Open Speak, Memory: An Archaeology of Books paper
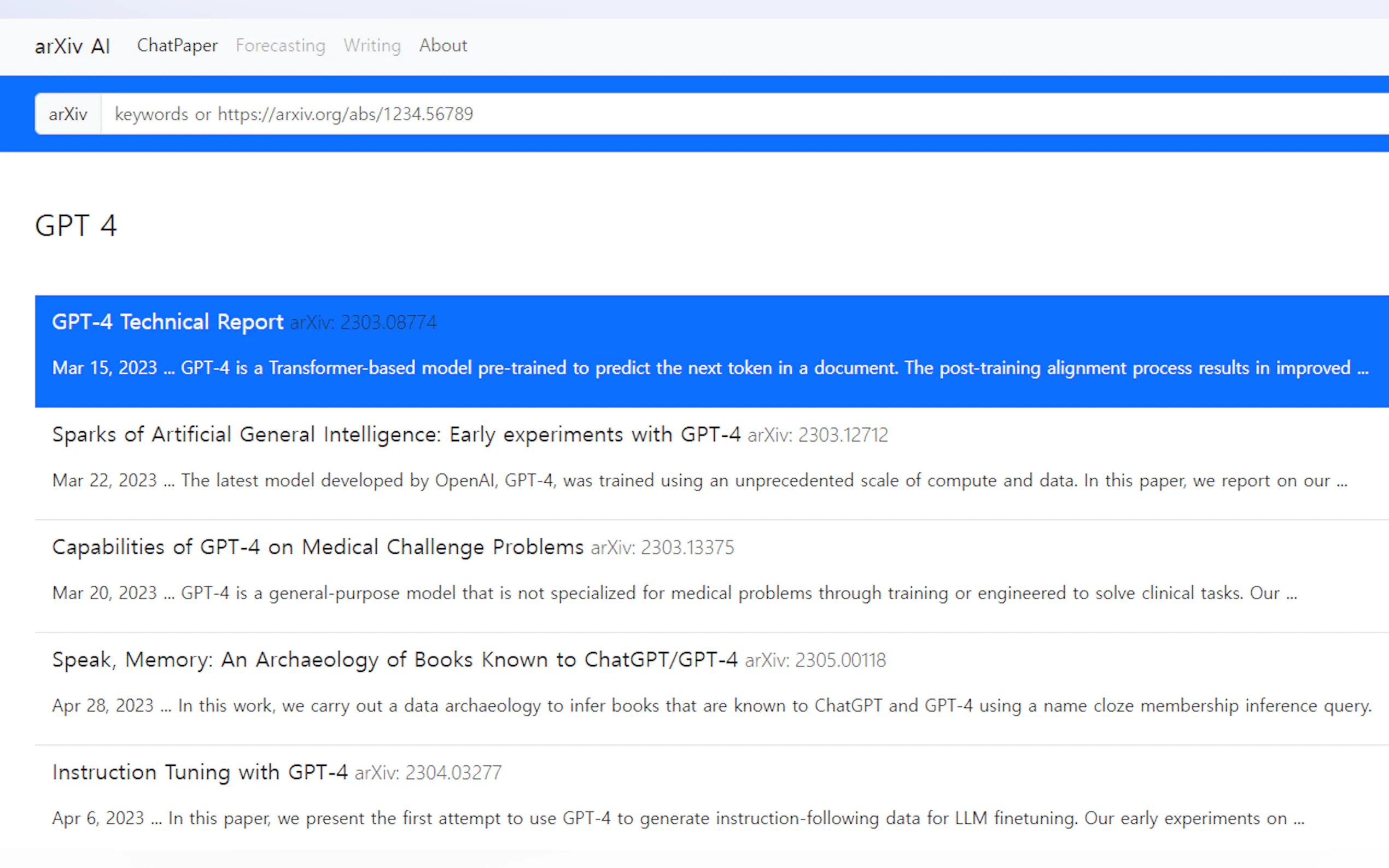Screen dimensions: 1389x868 coord(394,660)
